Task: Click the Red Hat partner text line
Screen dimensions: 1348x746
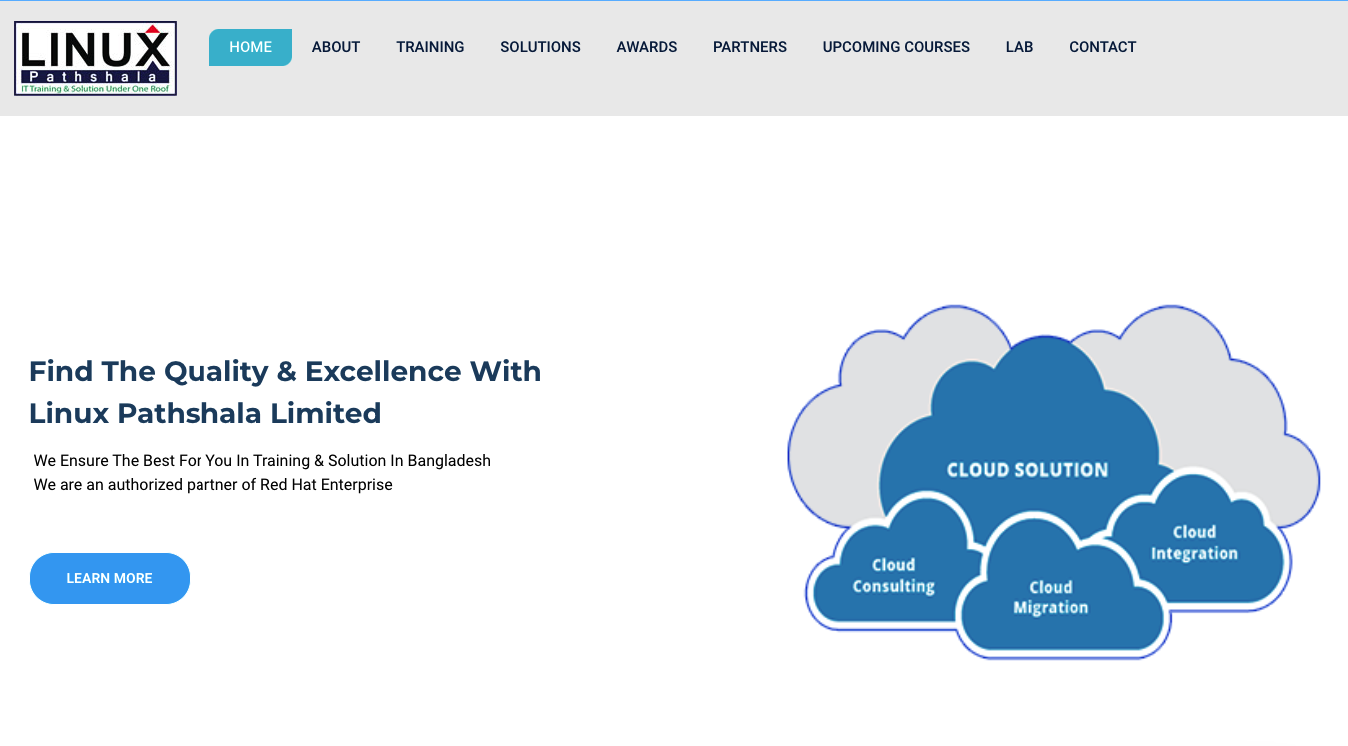Action: [213, 484]
